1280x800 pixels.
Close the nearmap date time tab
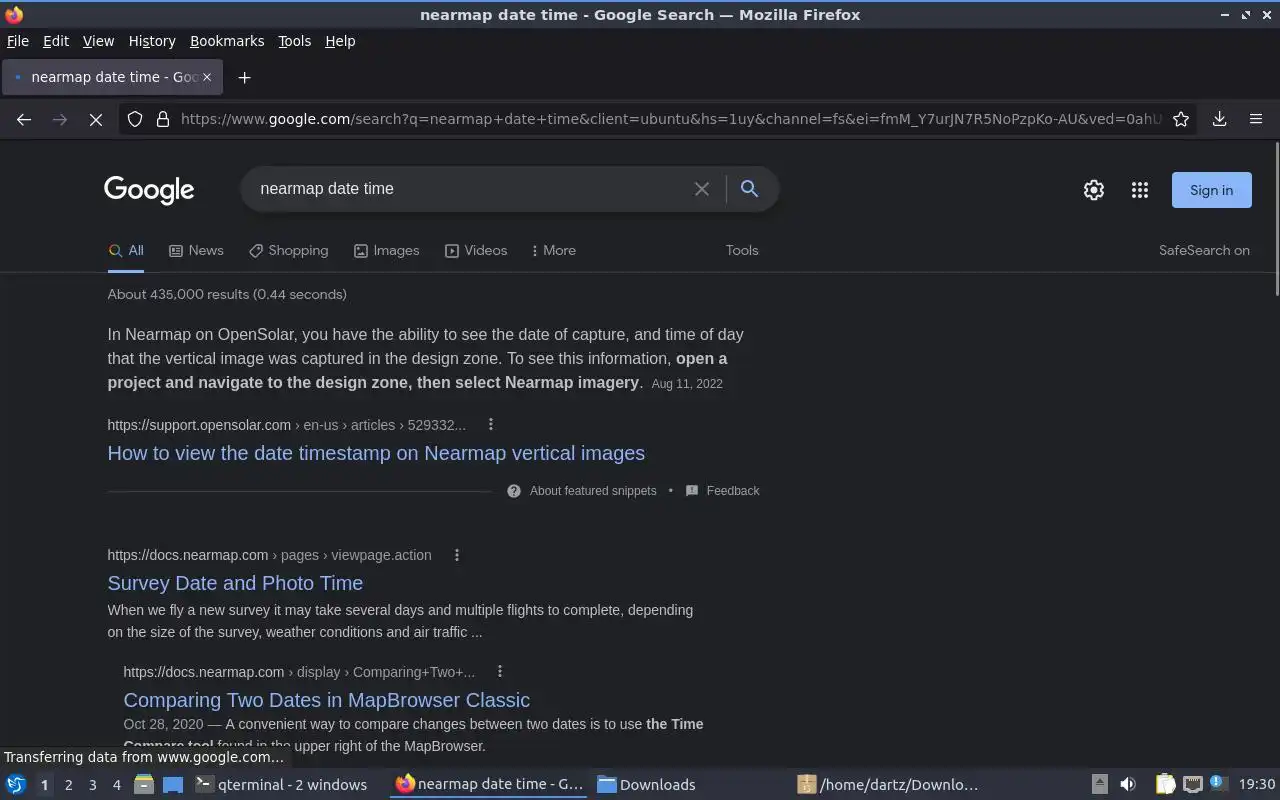click(207, 77)
